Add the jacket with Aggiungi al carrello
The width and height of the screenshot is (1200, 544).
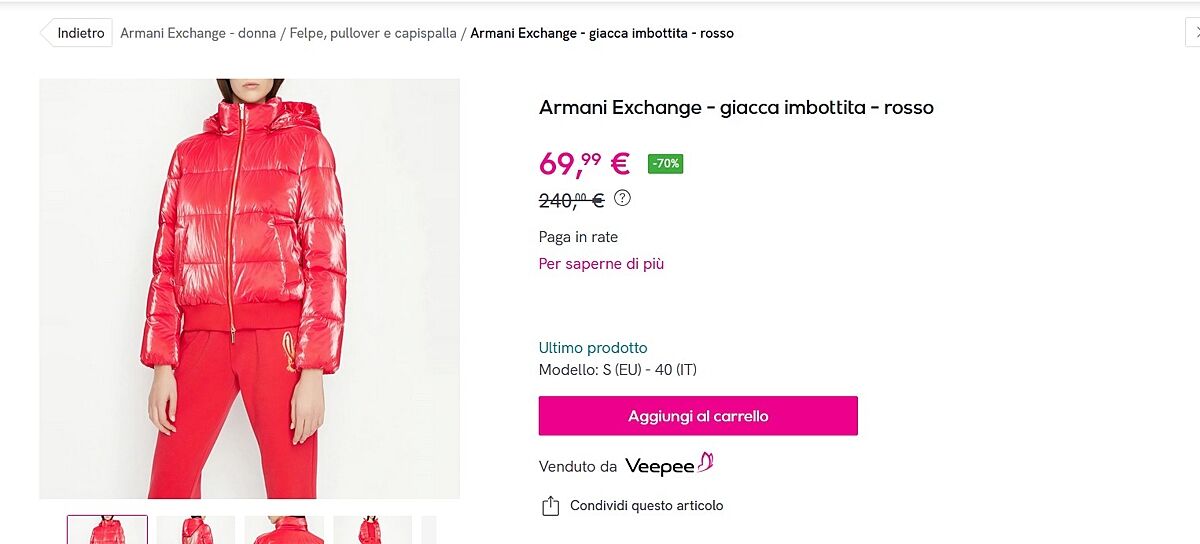point(698,416)
